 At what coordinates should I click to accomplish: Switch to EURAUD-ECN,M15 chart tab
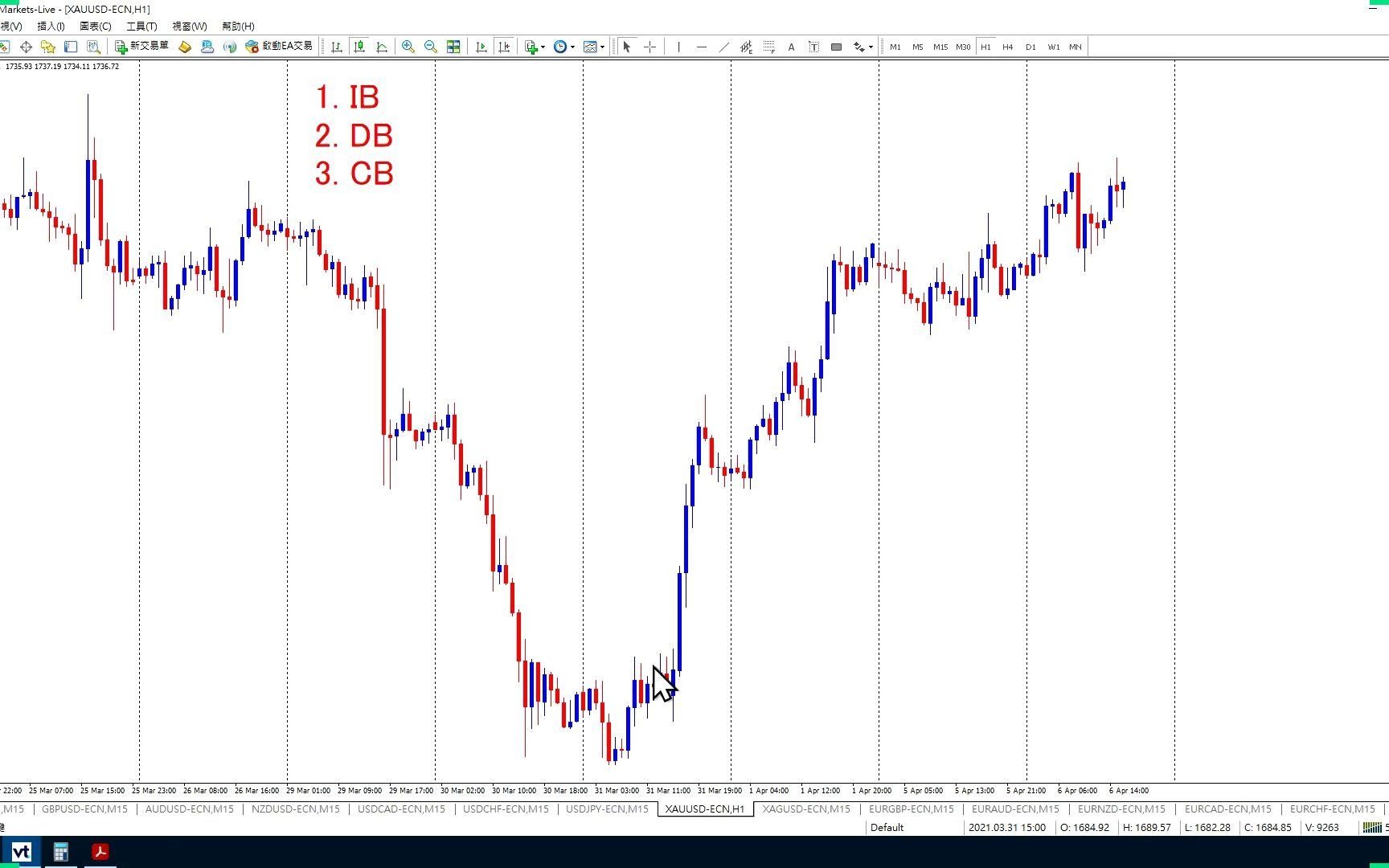click(1015, 809)
